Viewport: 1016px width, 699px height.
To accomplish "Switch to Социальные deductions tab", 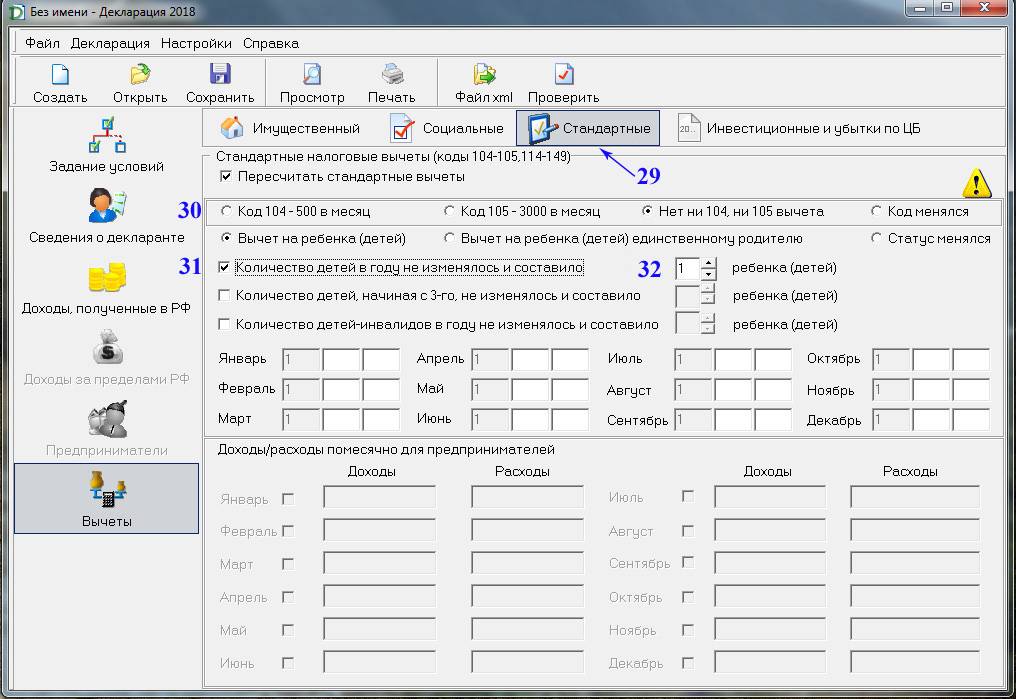I will click(447, 128).
